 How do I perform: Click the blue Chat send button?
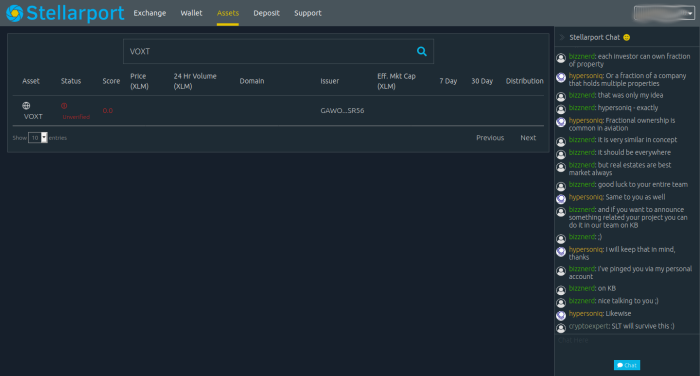[627, 365]
